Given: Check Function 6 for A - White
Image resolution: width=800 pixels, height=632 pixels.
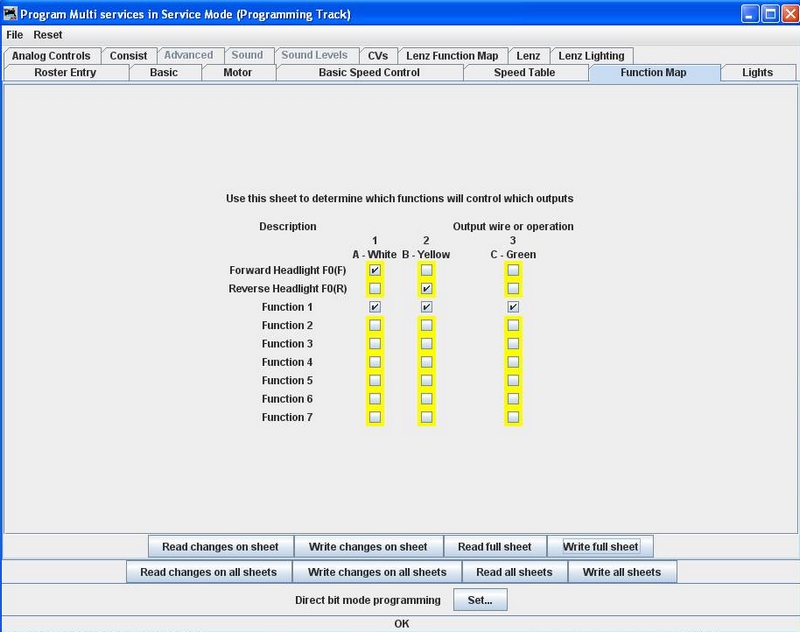Looking at the screenshot, I should pos(374,398).
